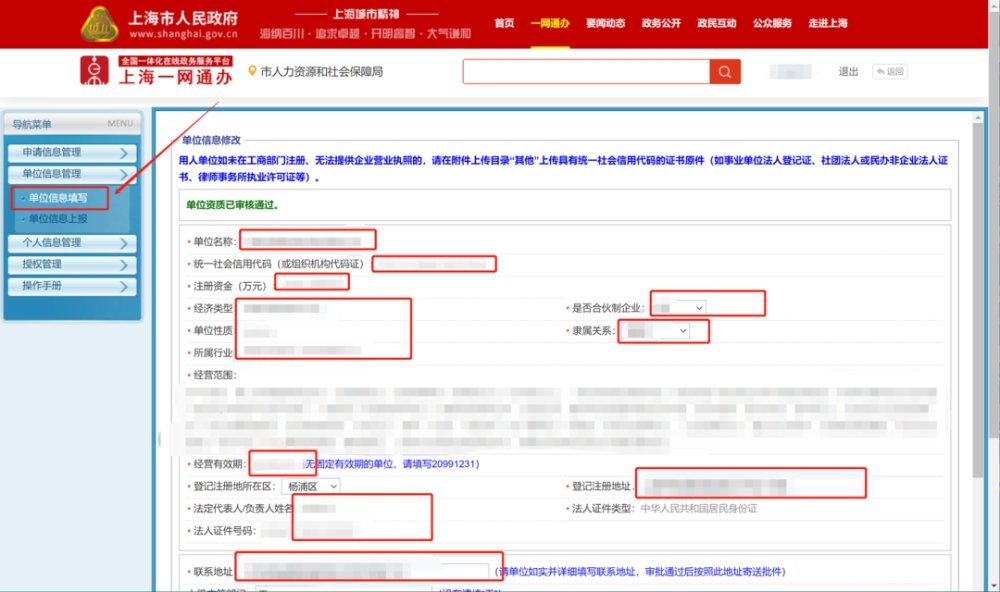Screen dimensions: 1000x592
Task: Click the Shanghai government emblem logo
Action: click(99, 24)
